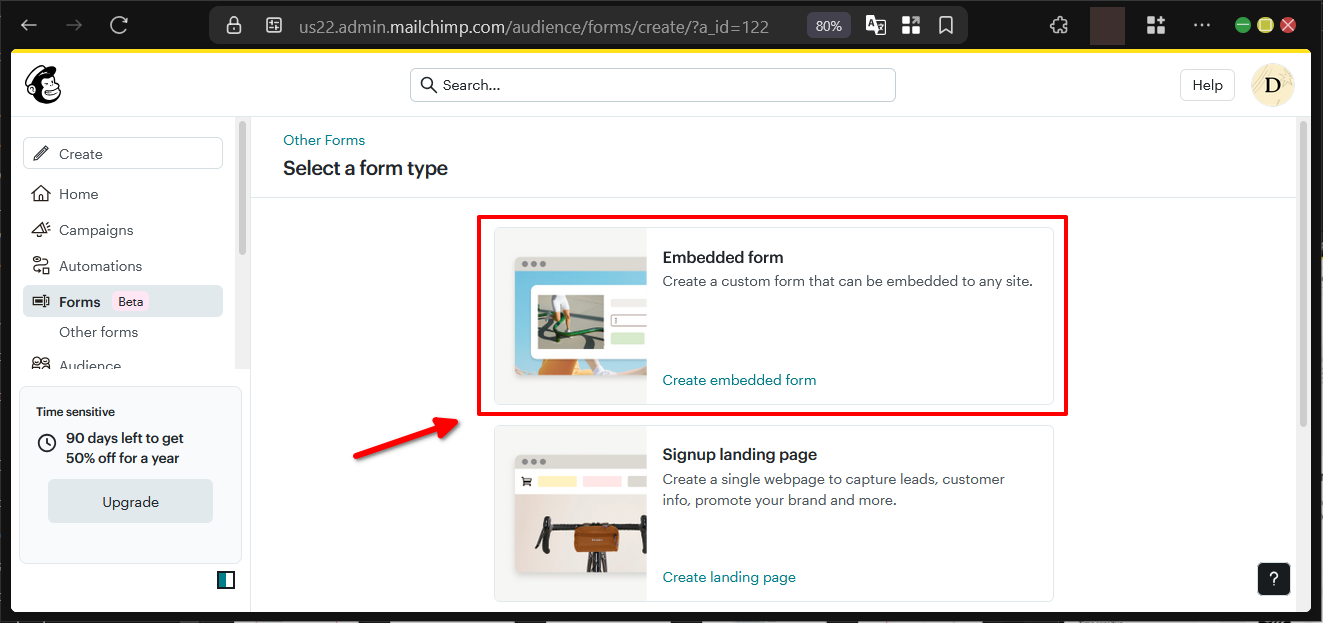Reload the page with the refresh icon

tap(118, 24)
